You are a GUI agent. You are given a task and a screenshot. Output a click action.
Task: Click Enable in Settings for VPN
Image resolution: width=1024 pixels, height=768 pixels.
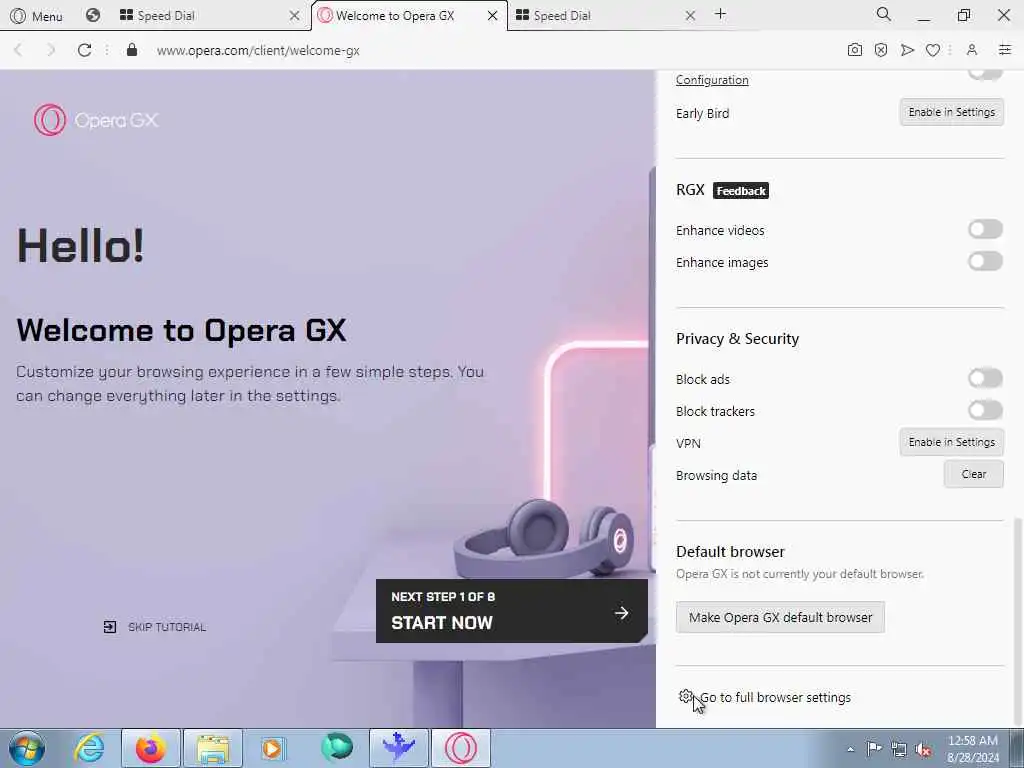coord(952,442)
